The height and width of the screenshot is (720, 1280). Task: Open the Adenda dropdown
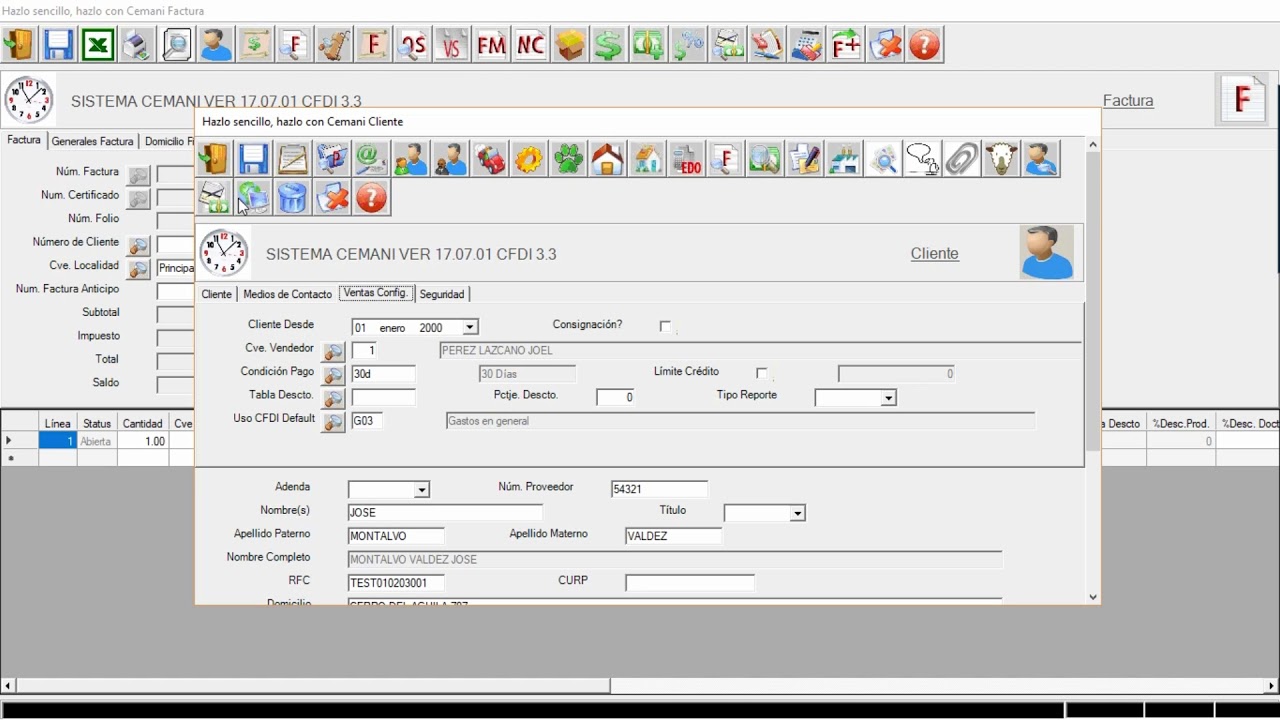tap(422, 490)
